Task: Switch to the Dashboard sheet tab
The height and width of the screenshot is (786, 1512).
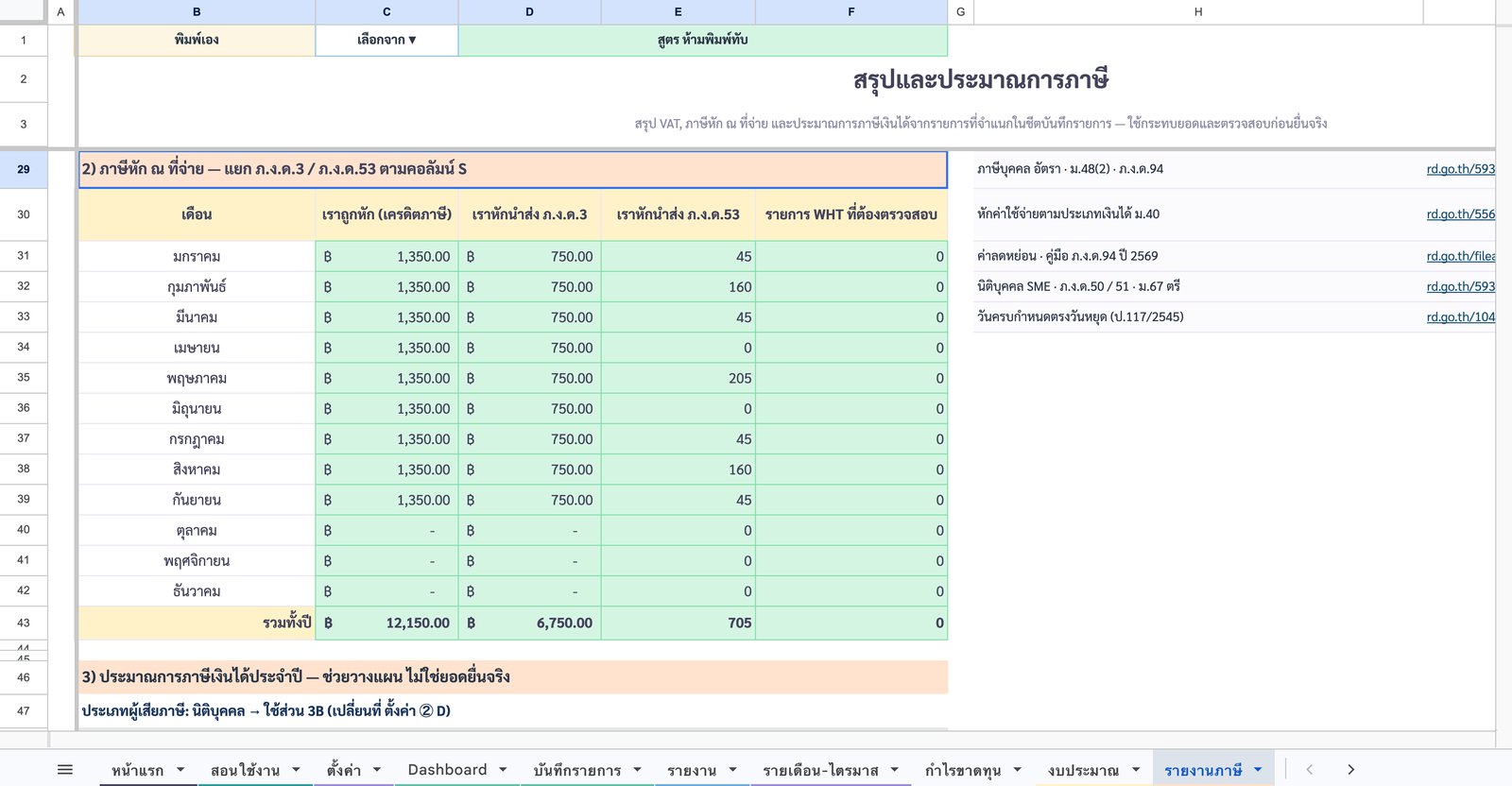Action: click(447, 770)
